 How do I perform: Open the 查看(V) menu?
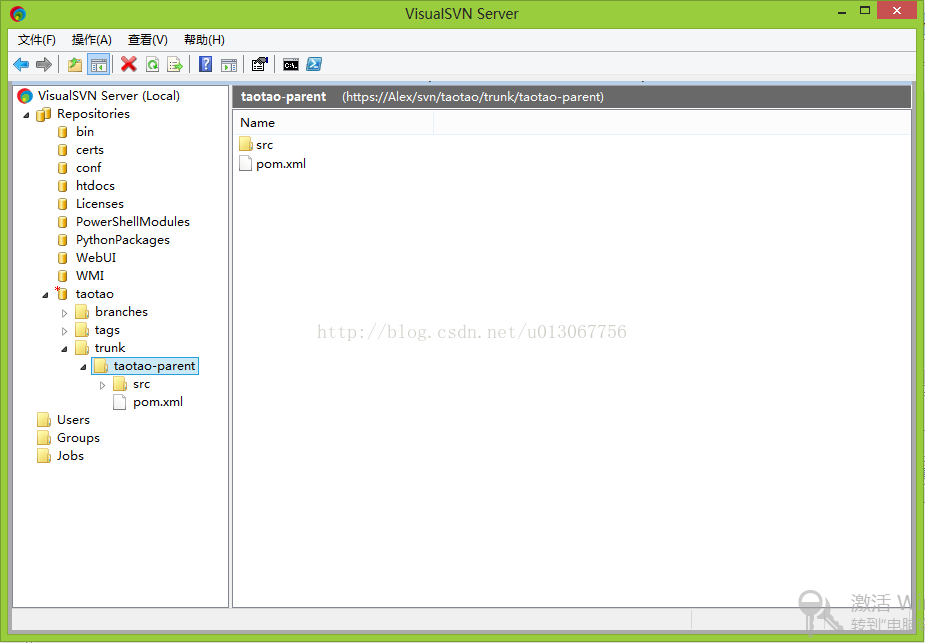(147, 40)
